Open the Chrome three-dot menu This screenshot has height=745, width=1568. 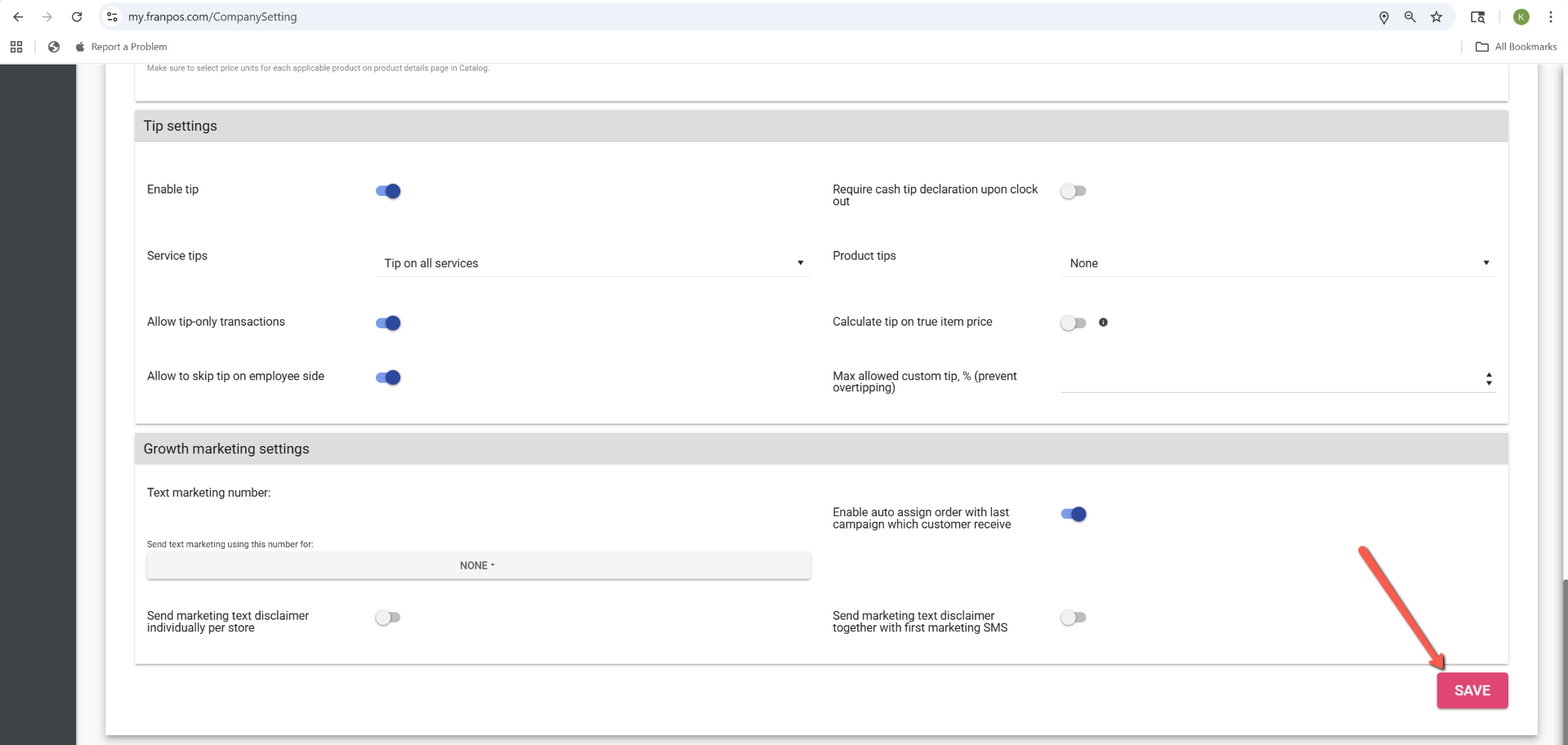(x=1550, y=17)
